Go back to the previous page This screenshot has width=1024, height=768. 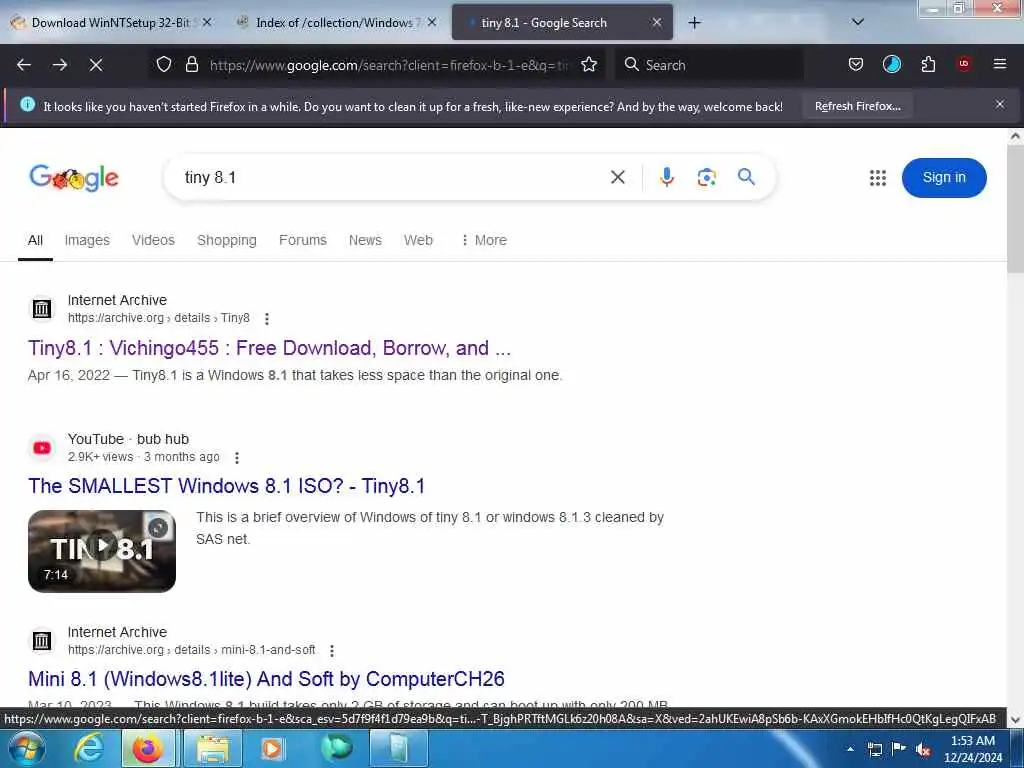24,65
